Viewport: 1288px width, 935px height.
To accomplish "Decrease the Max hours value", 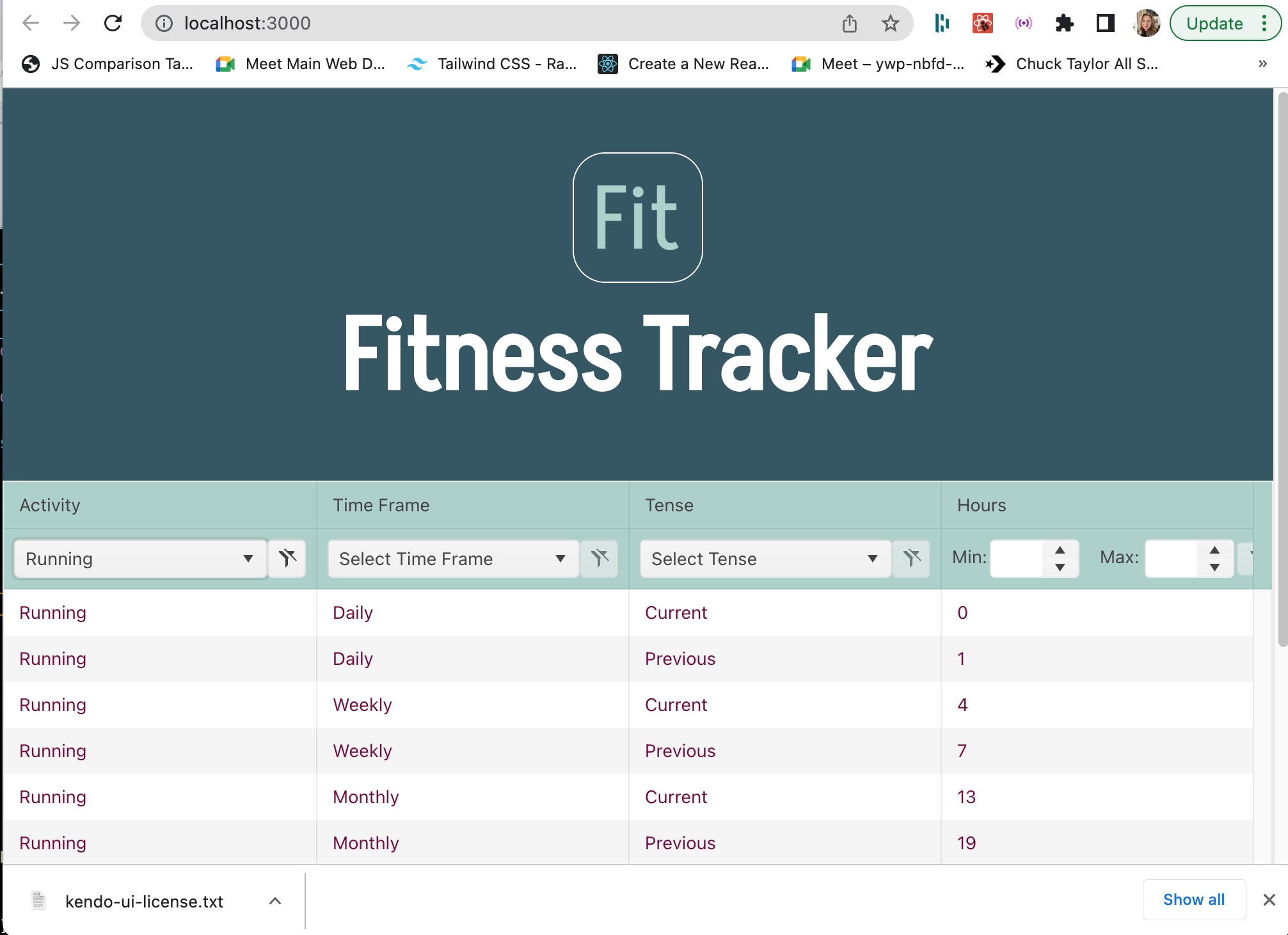I will tap(1214, 567).
